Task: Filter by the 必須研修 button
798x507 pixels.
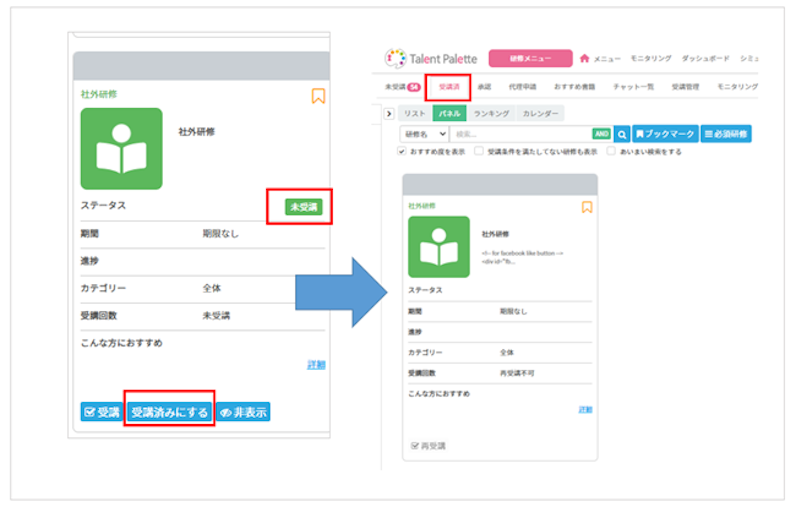Action: point(726,134)
